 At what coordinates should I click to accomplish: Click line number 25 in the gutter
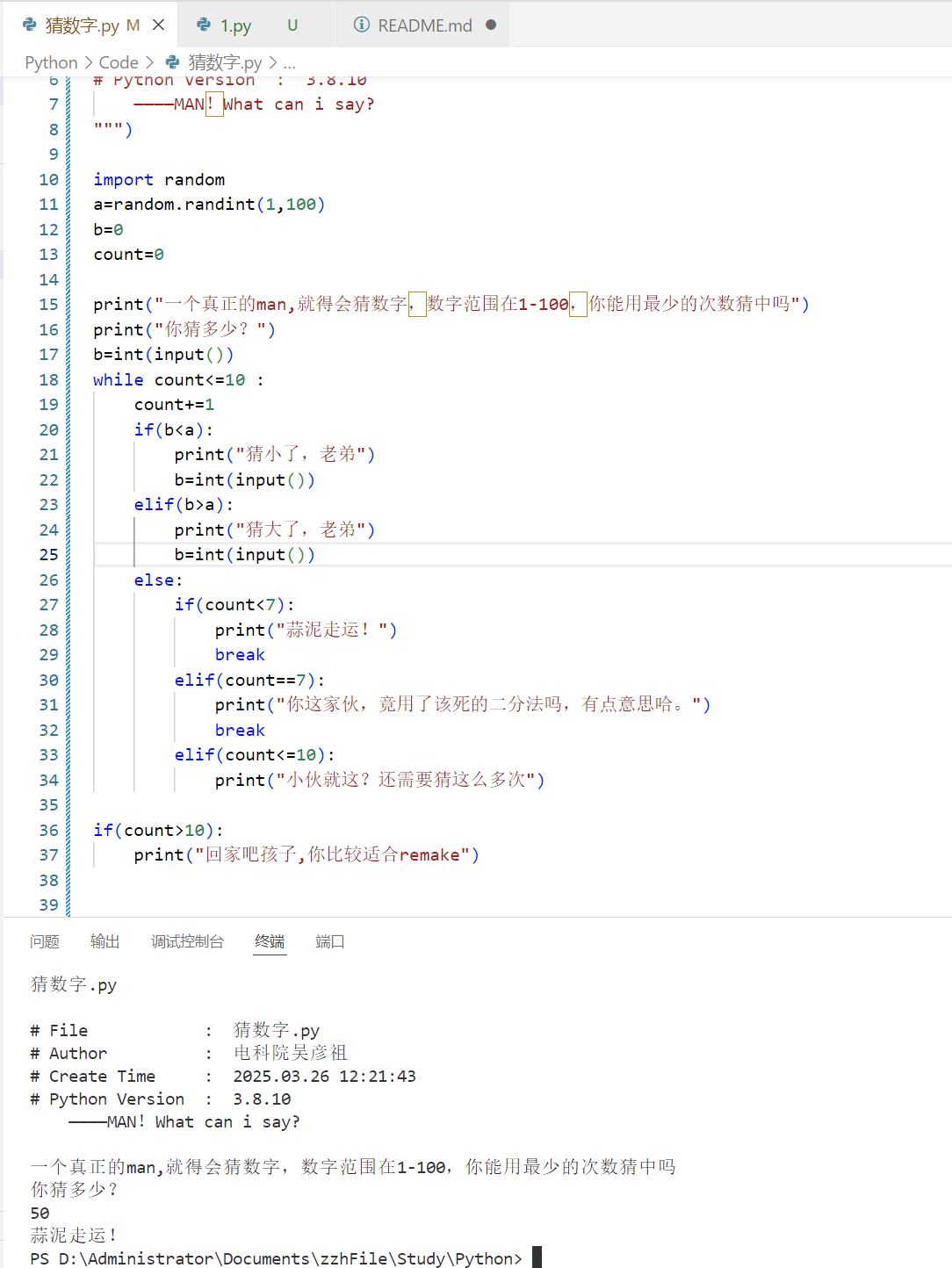click(48, 554)
